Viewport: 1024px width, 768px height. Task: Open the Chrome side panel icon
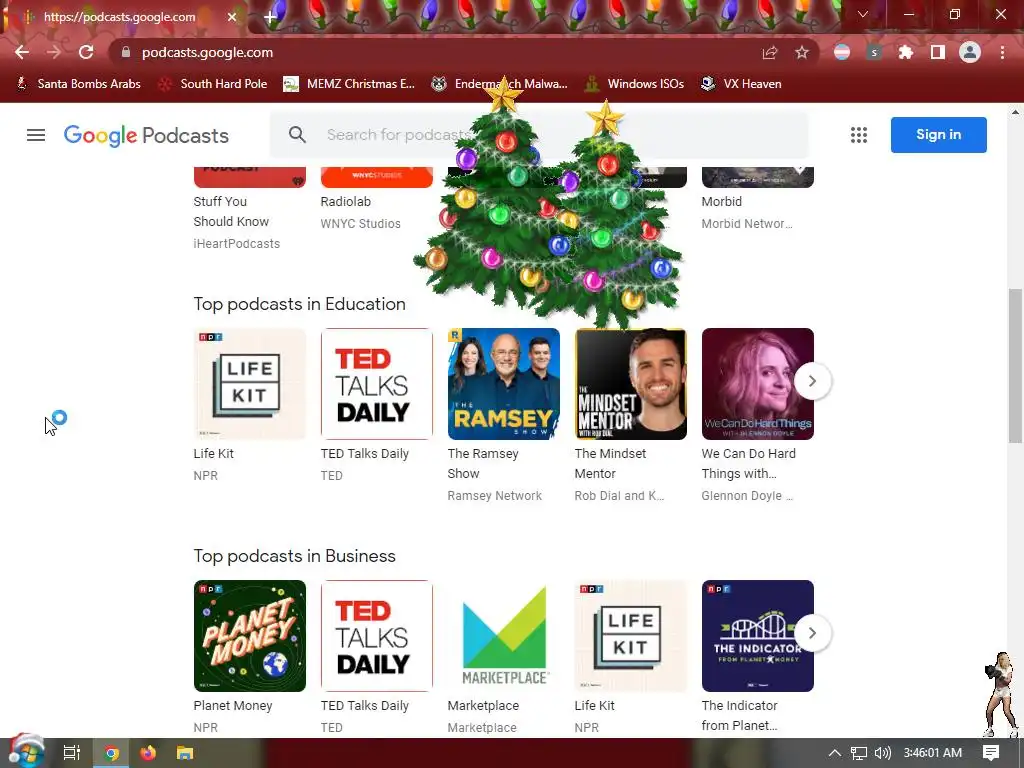[x=938, y=52]
